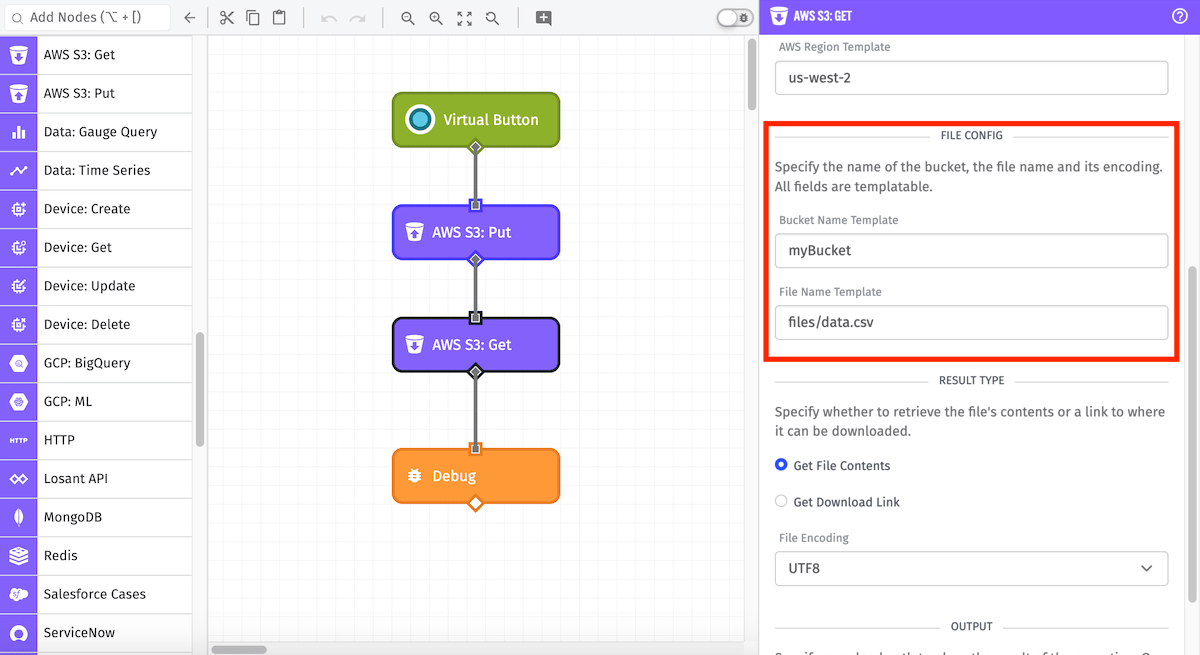
Task: Edit the AWS Region Template field
Action: tap(971, 78)
